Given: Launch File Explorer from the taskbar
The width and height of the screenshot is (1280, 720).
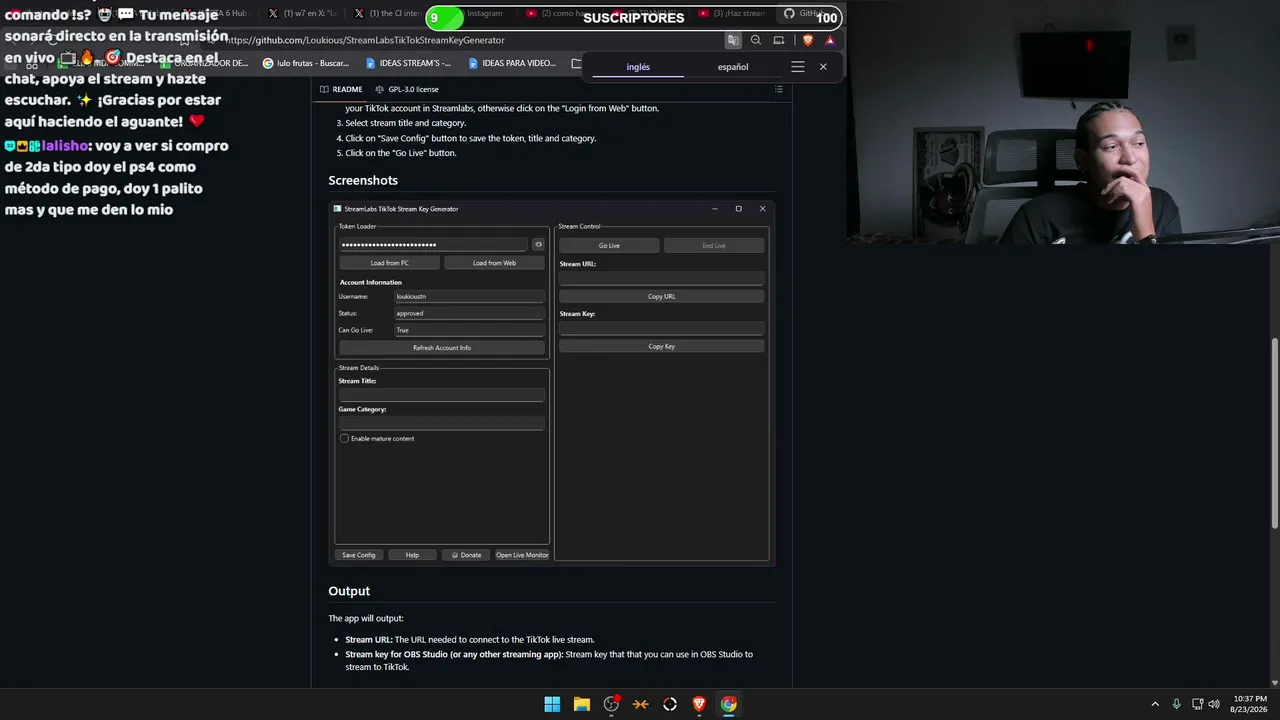Looking at the screenshot, I should point(582,704).
